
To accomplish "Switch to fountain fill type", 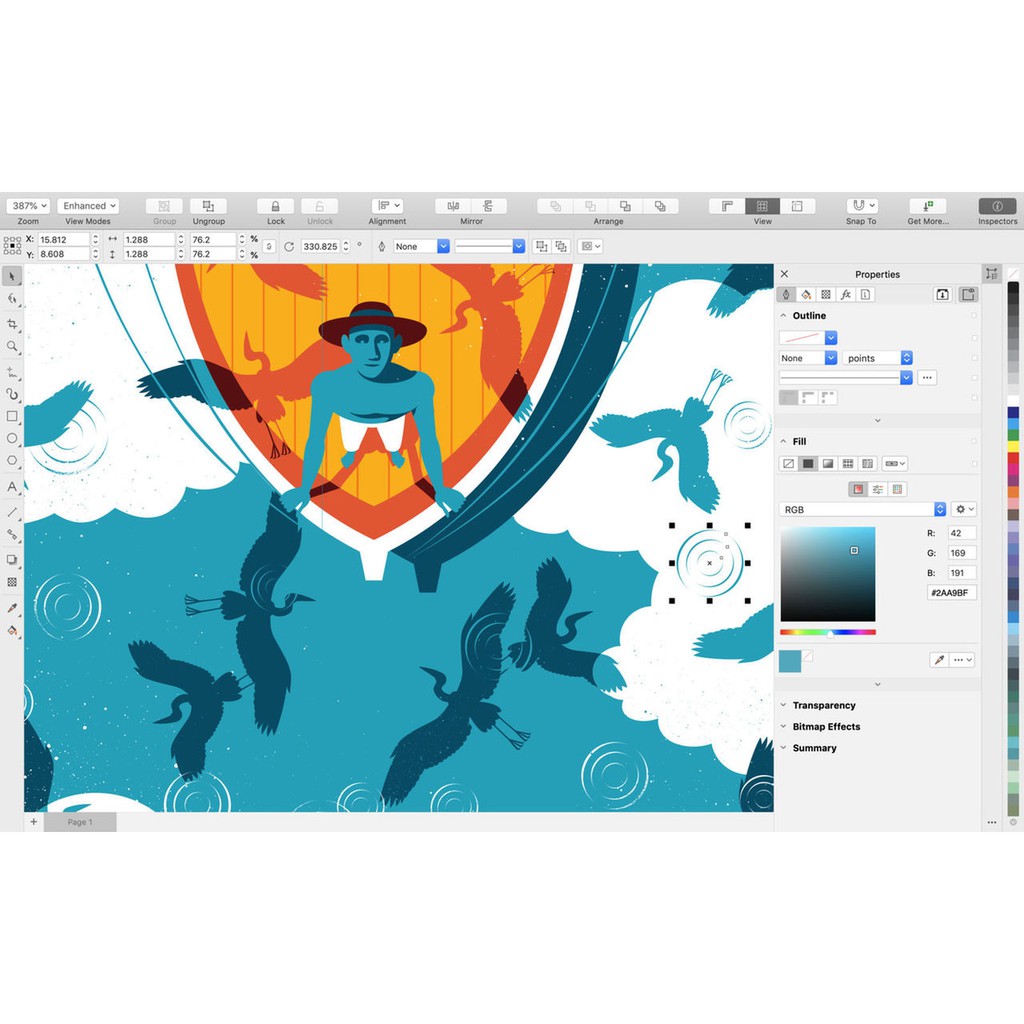I will [x=828, y=464].
